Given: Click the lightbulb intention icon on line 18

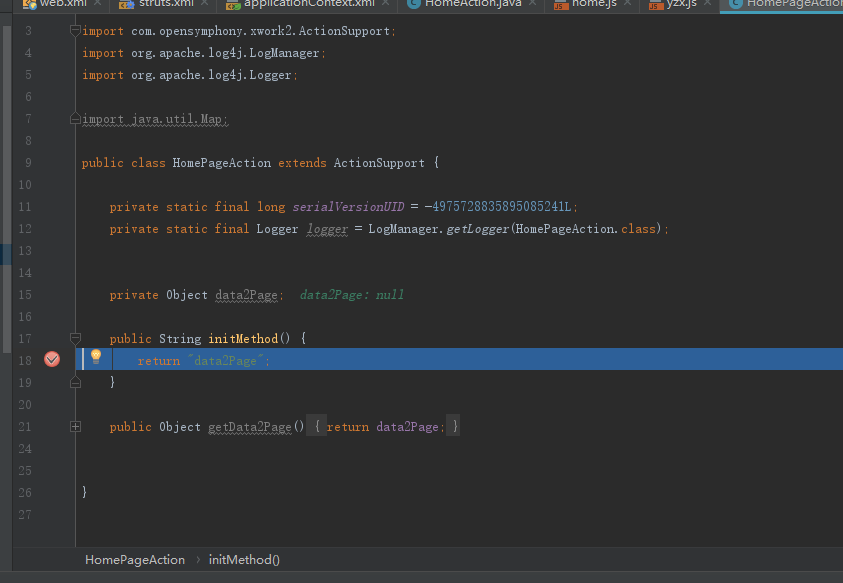Looking at the screenshot, I should (x=96, y=357).
